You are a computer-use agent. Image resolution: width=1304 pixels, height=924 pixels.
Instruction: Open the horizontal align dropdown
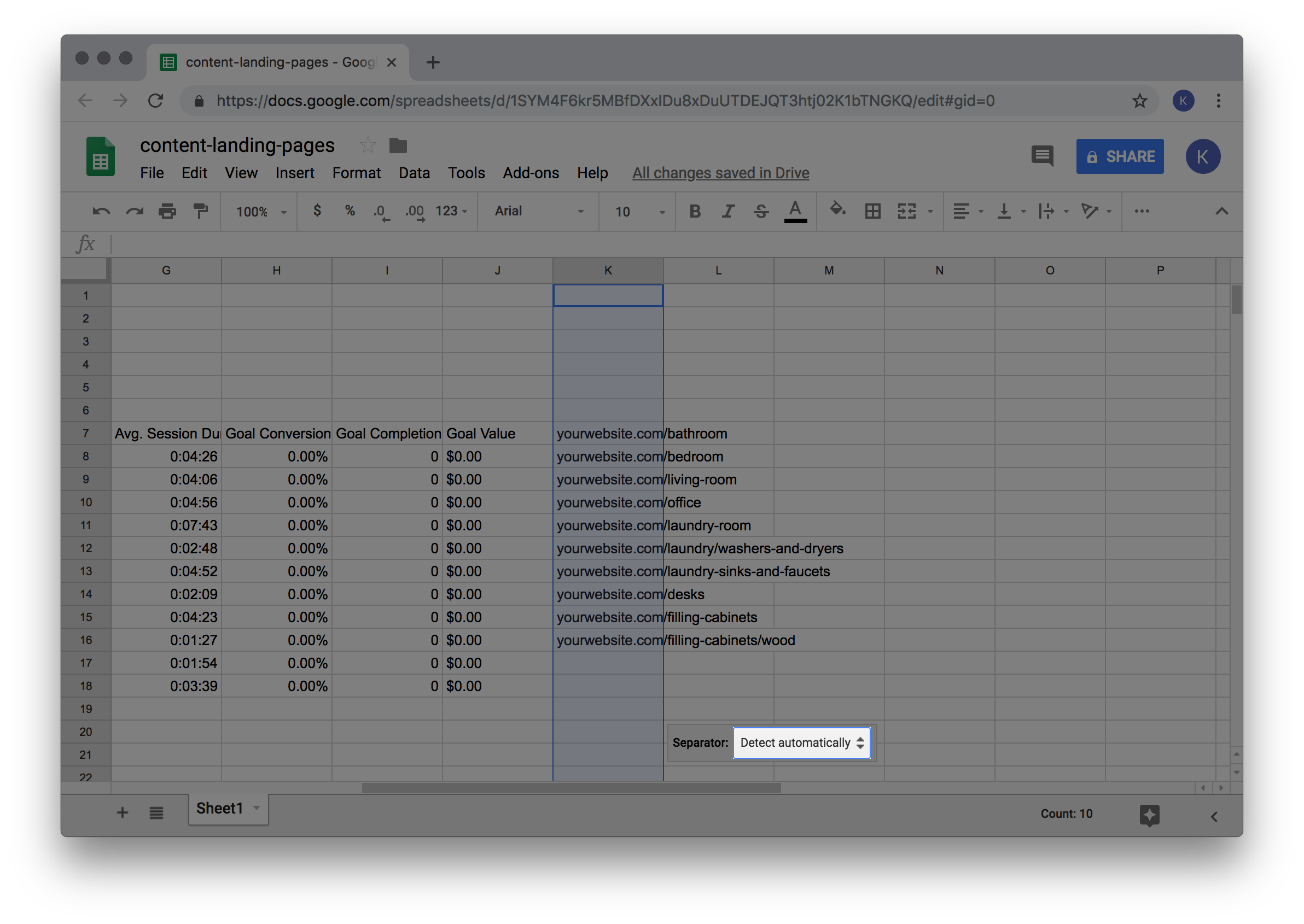coord(968,212)
